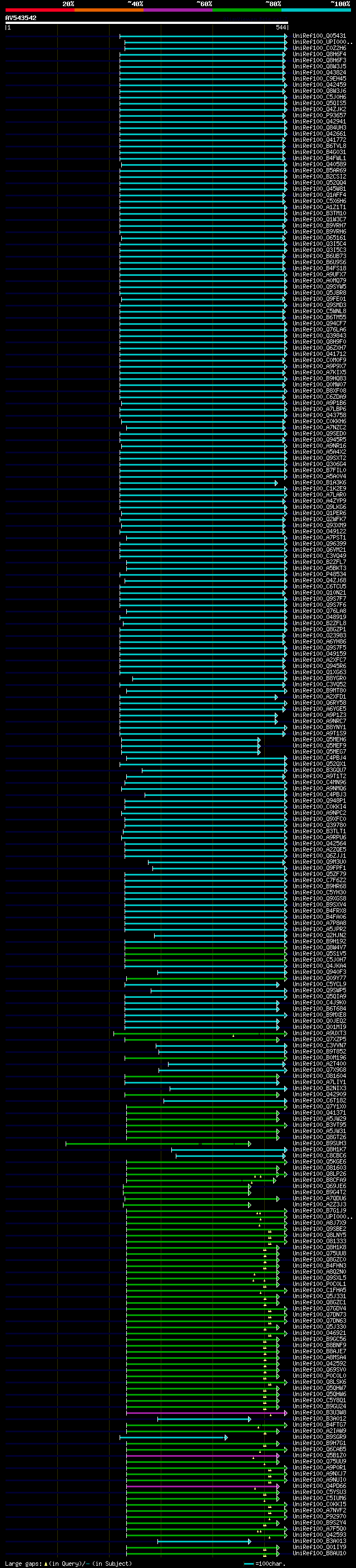Screen dimensions: 356x1568
Task: Click the orange ~40% identity legend segment
Action: tap(109, 10)
